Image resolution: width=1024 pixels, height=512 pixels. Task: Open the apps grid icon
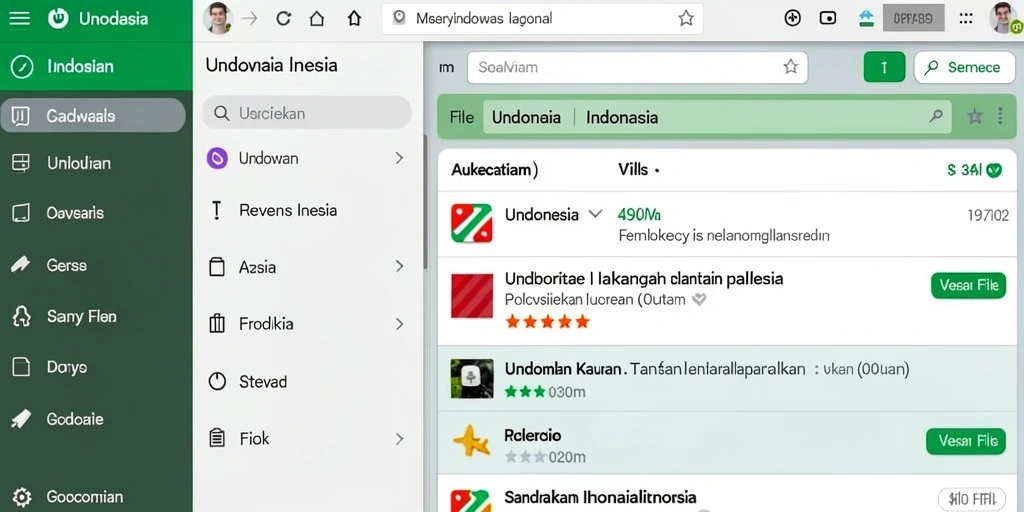click(x=966, y=18)
